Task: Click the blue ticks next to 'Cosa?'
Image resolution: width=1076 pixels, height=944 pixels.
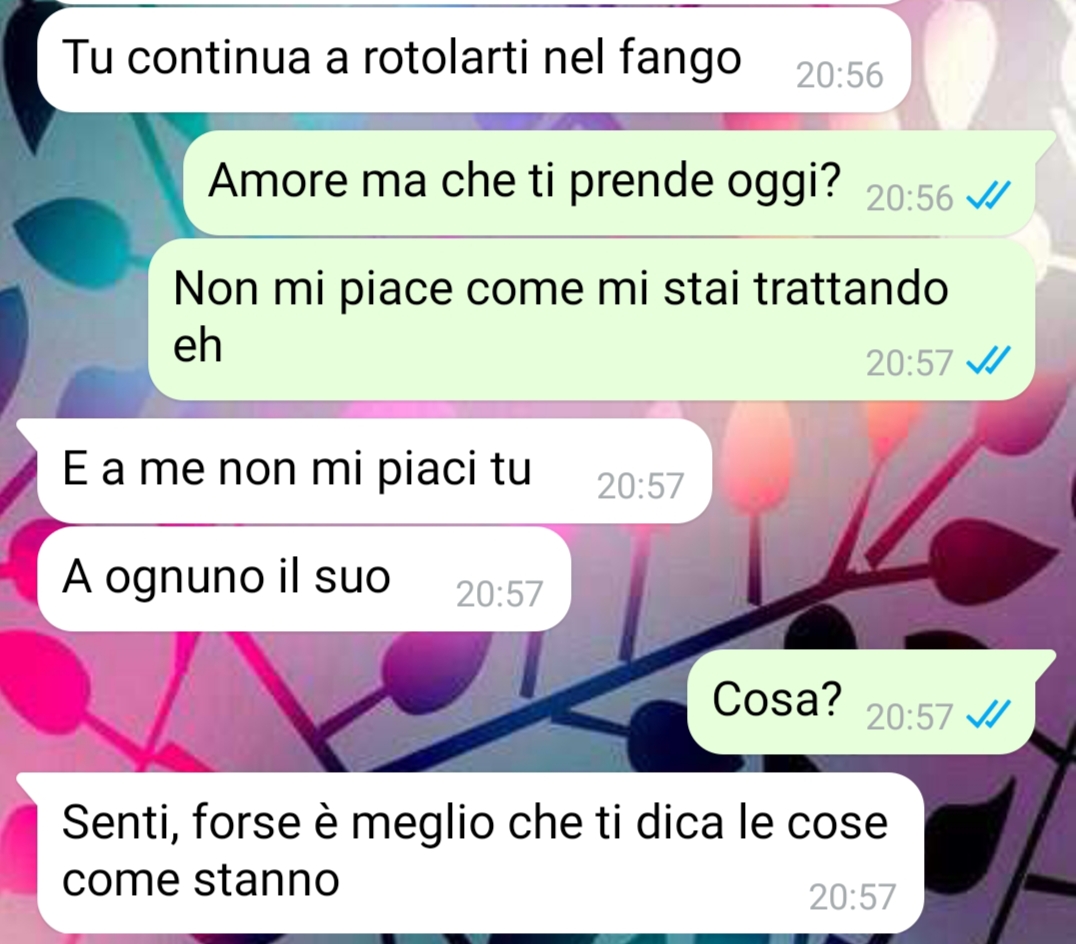Action: tap(988, 716)
